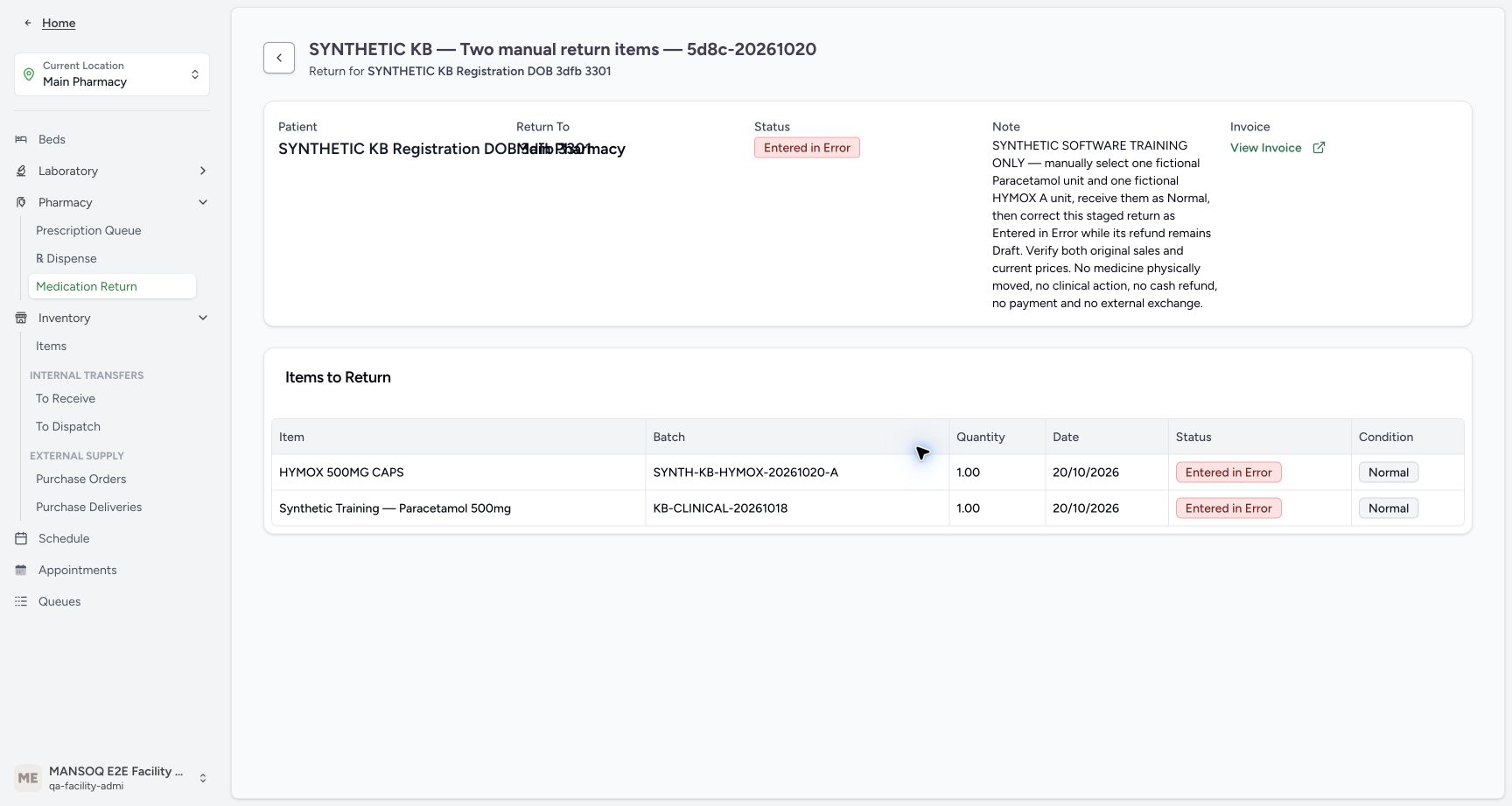Image resolution: width=1512 pixels, height=806 pixels.
Task: Click batch KB-CLINICAL-20261018
Action: point(720,508)
